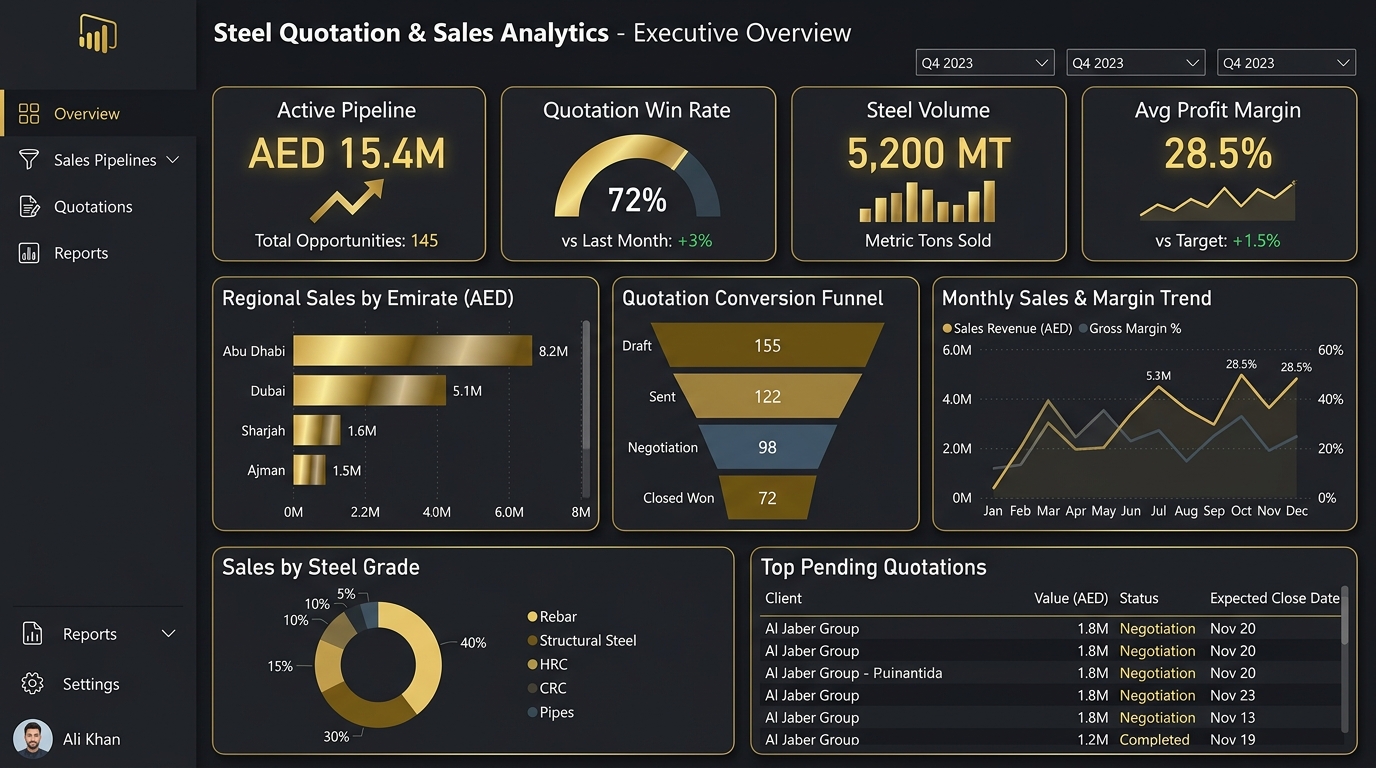Screen dimensions: 1376x768
Task: Click Ali Khan's profile avatar
Action: [33, 739]
